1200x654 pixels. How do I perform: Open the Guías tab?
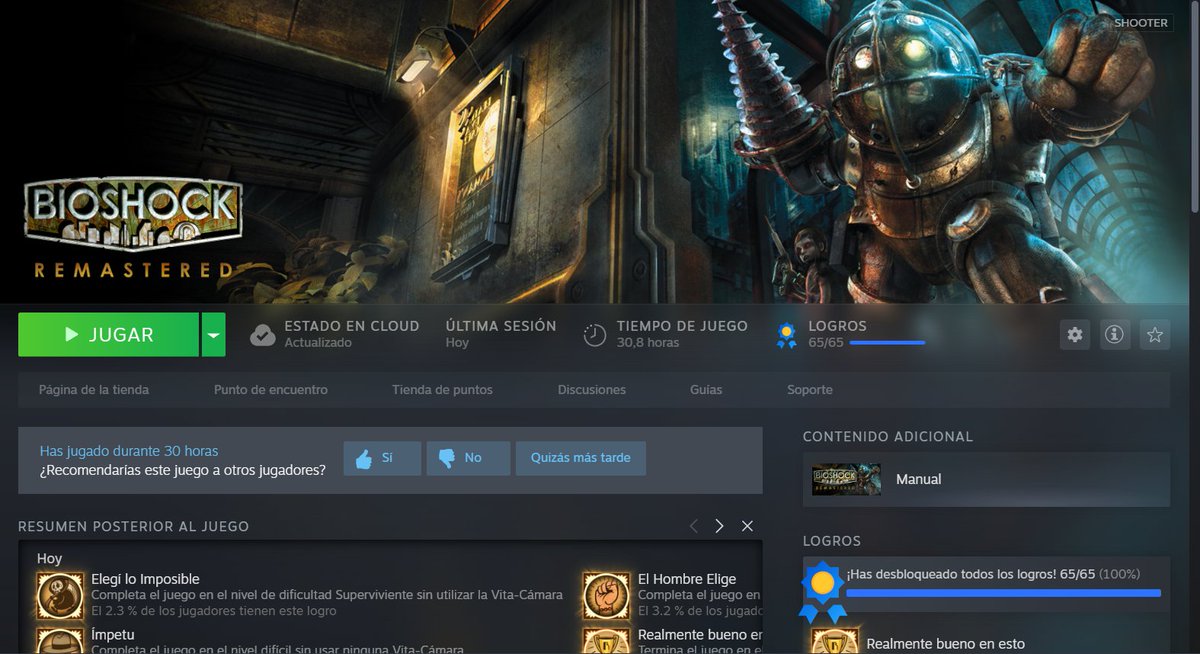pyautogui.click(x=706, y=390)
